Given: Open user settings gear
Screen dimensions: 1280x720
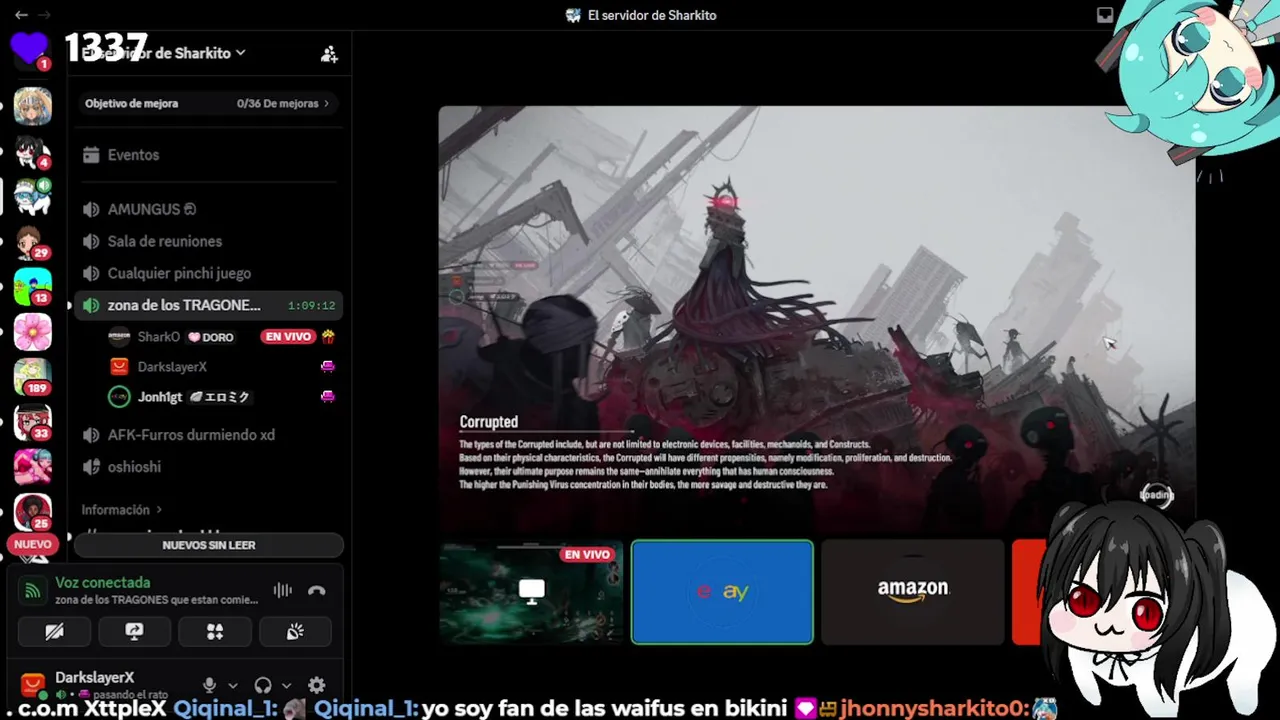Looking at the screenshot, I should (316, 685).
